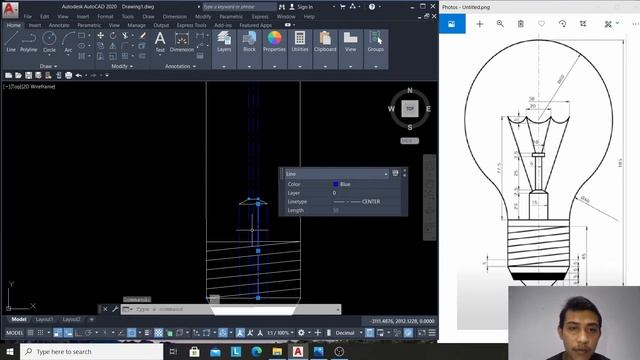Open the Dimension menu

tap(174, 17)
